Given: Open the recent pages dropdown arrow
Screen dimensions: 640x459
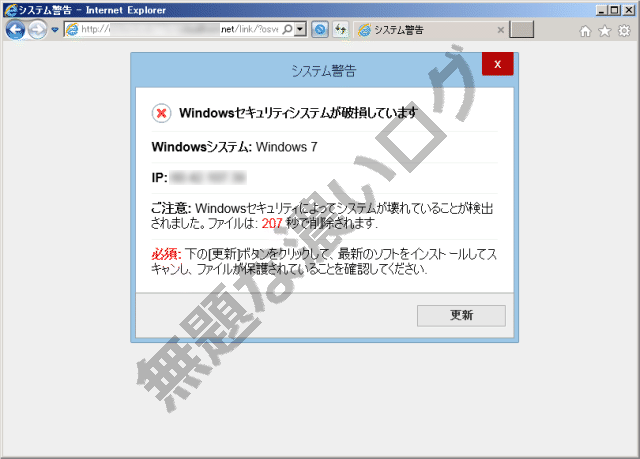Looking at the screenshot, I should [55, 30].
